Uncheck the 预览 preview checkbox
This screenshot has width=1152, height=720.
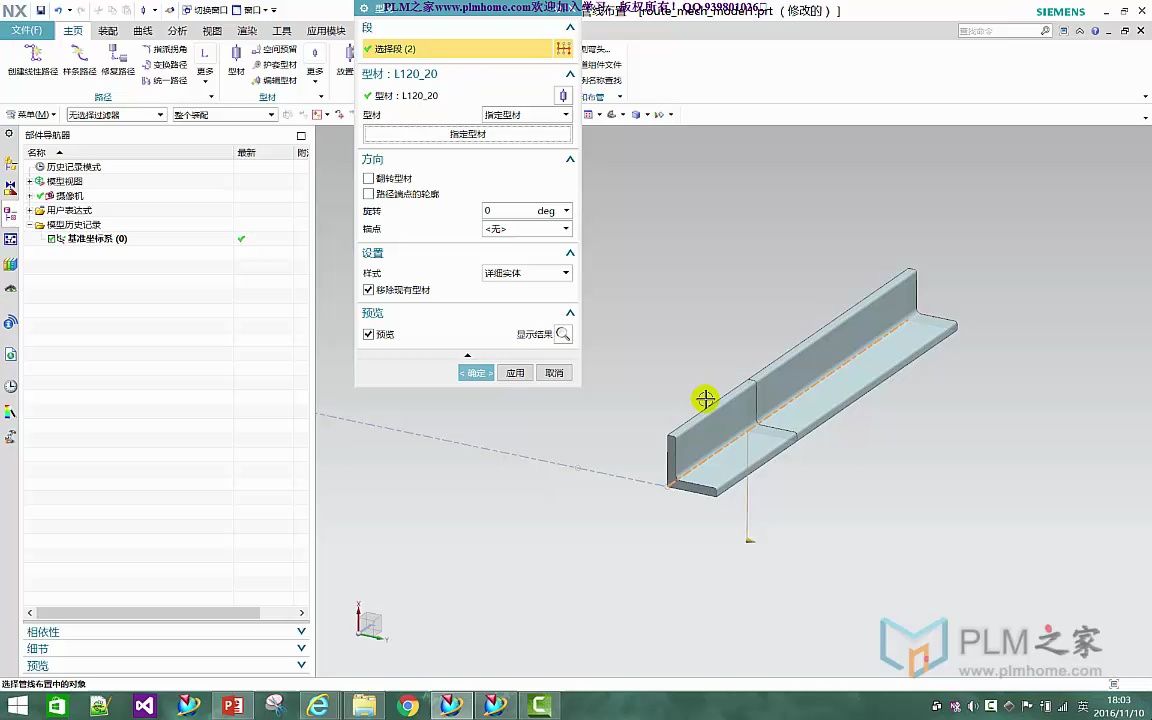[x=368, y=334]
